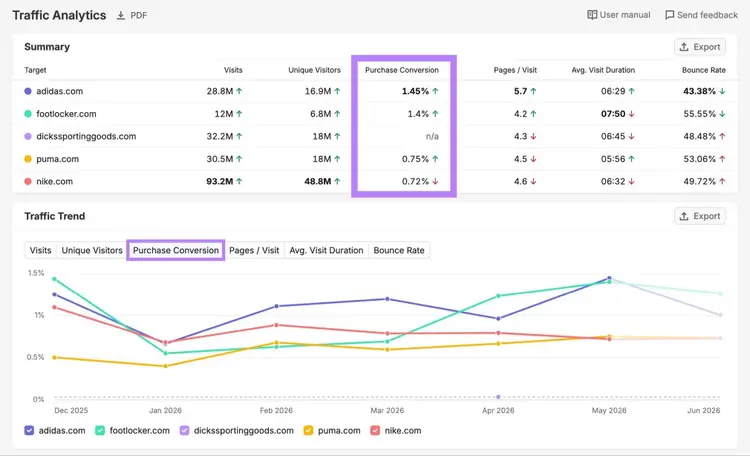
Task: Export the Traffic Trend chart
Action: click(700, 216)
